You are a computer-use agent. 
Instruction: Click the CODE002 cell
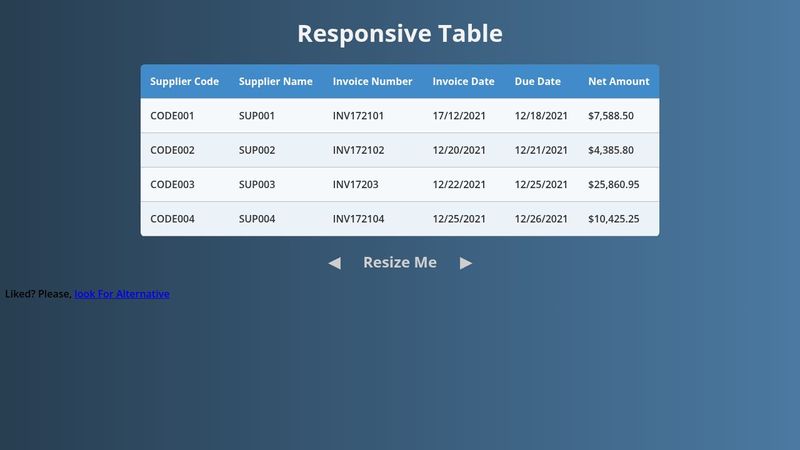[172, 150]
